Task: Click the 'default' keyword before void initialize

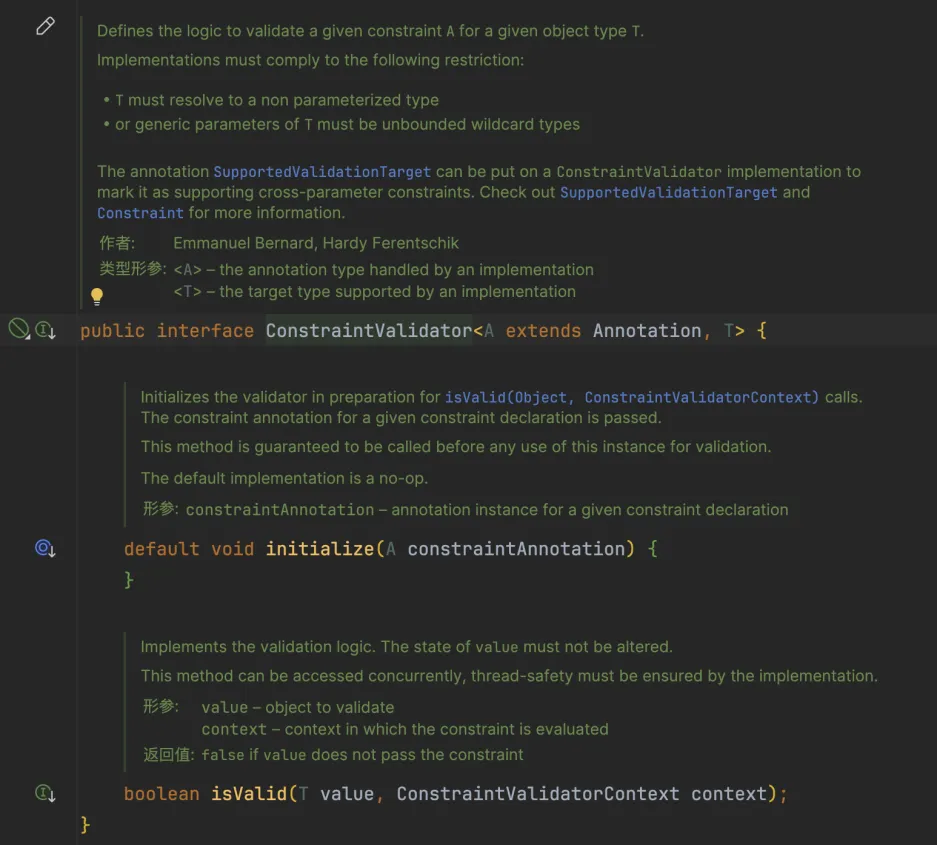Action: point(162,549)
